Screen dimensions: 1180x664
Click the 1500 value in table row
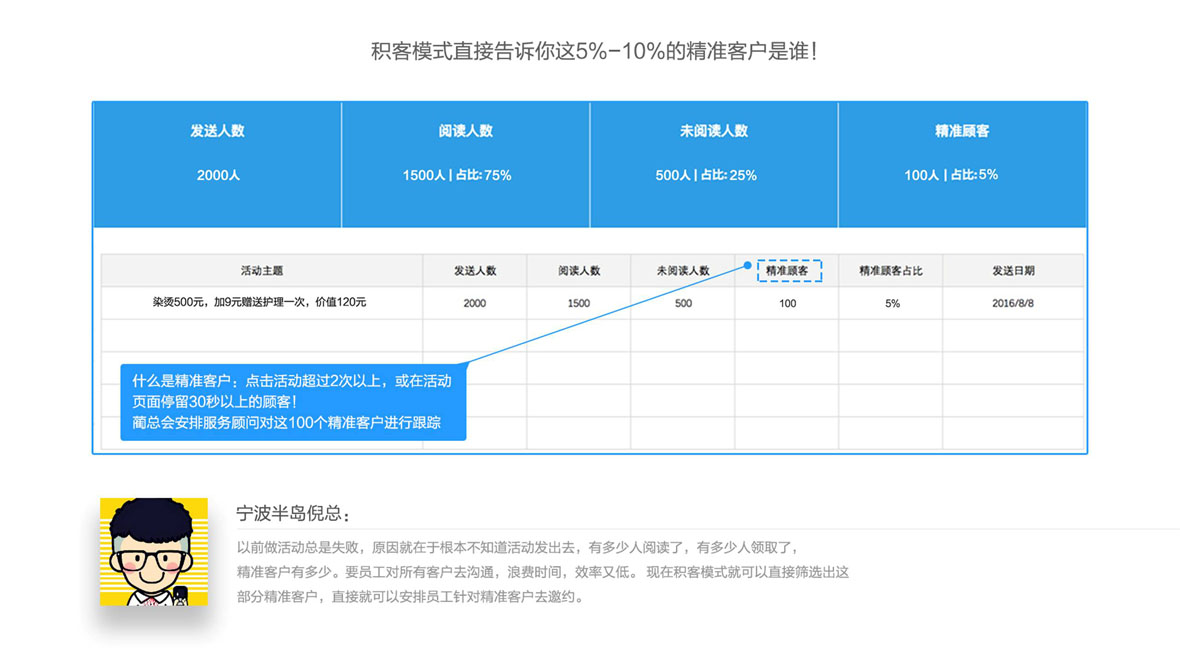(x=579, y=303)
